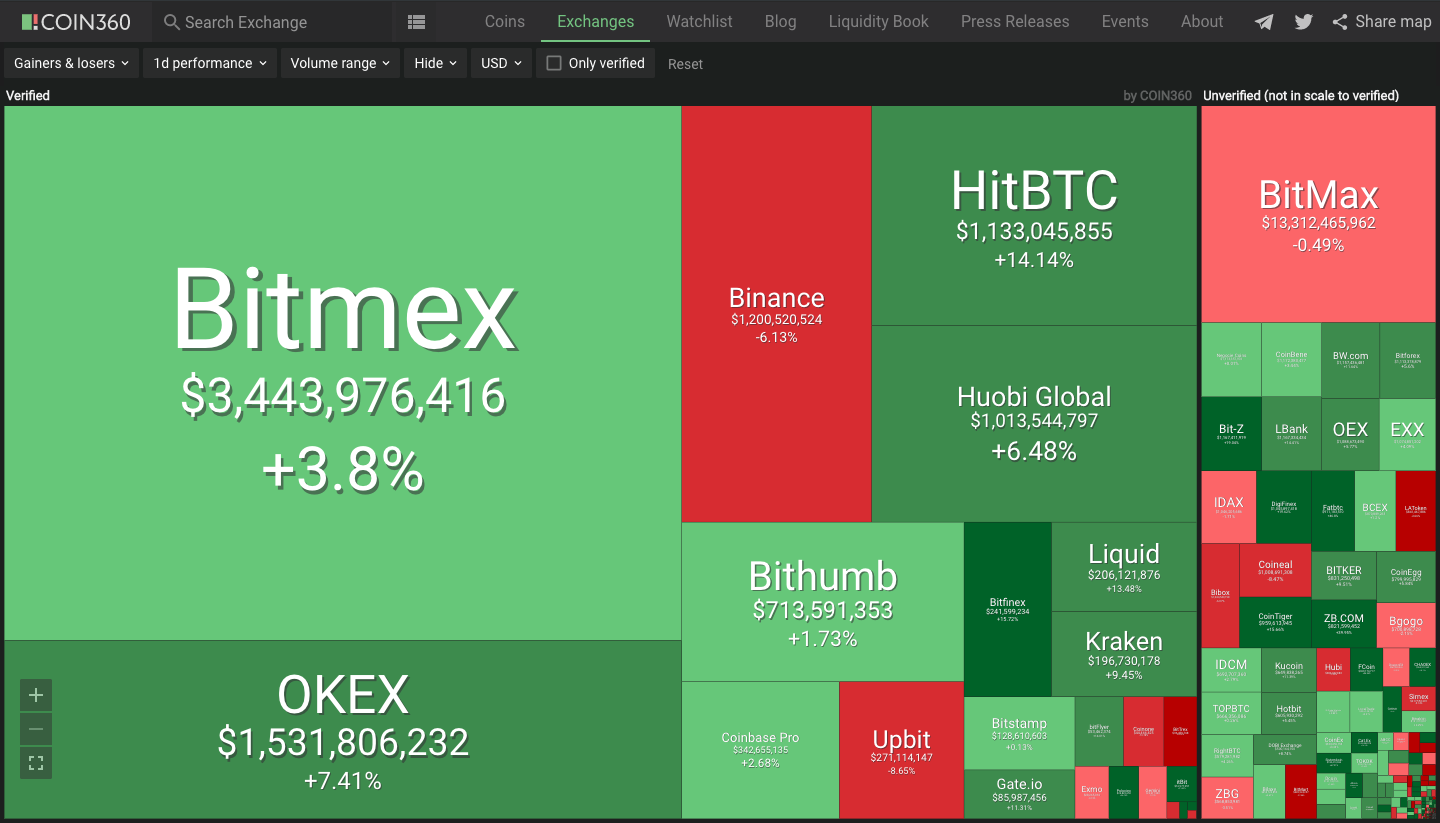Screen dimensions: 1440x823
Task: Click the Share map icon button
Action: (1381, 21)
